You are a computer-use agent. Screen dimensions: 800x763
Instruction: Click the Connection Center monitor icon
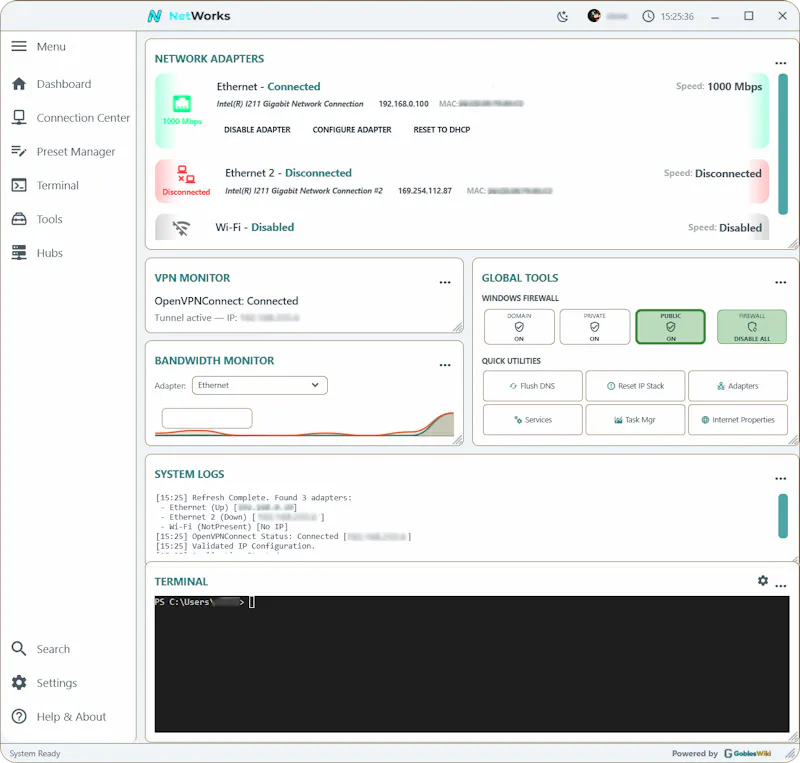(x=19, y=117)
